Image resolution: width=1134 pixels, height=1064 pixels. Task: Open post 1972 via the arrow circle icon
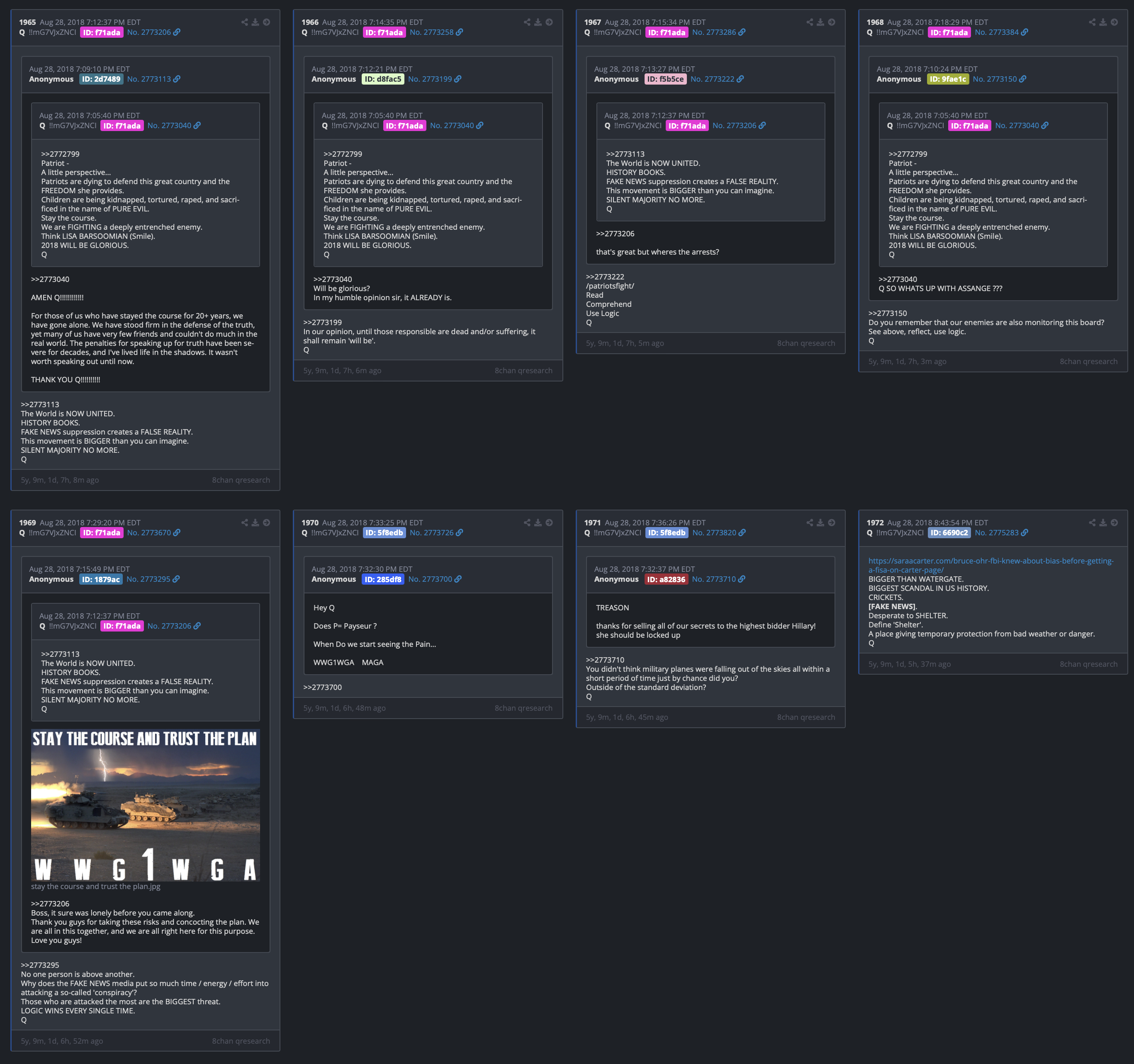[x=1115, y=523]
